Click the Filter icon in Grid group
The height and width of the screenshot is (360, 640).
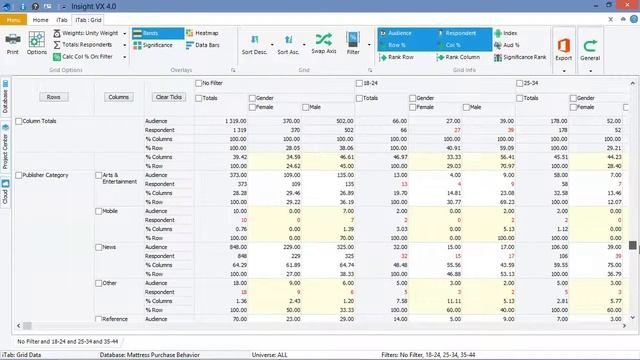pyautogui.click(x=353, y=39)
